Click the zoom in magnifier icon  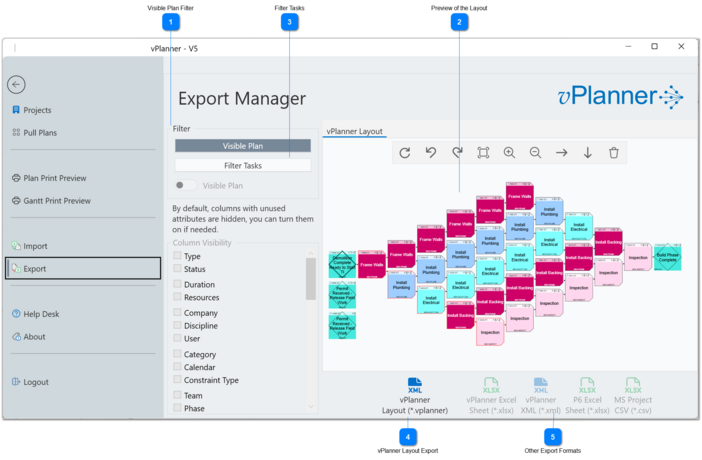coord(509,153)
